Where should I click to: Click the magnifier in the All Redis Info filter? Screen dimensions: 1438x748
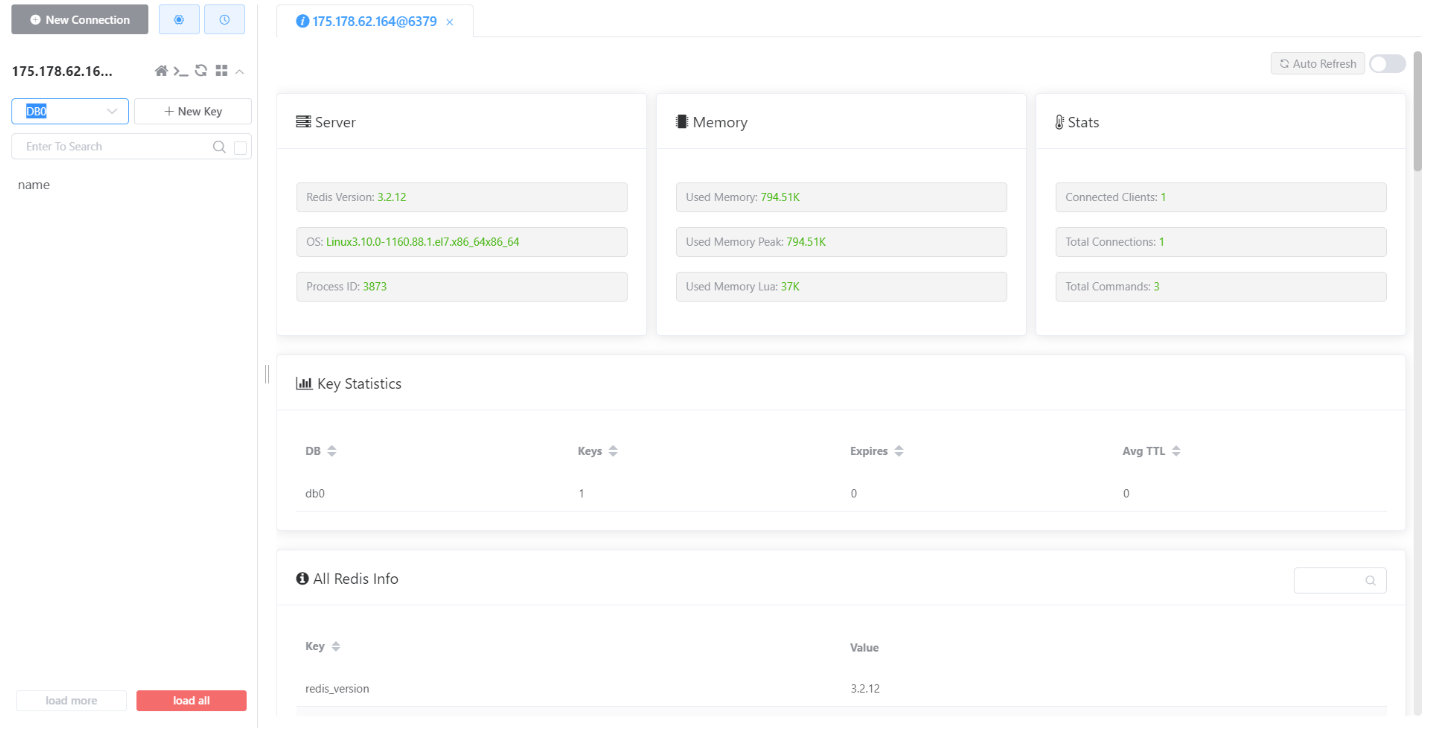1370,581
